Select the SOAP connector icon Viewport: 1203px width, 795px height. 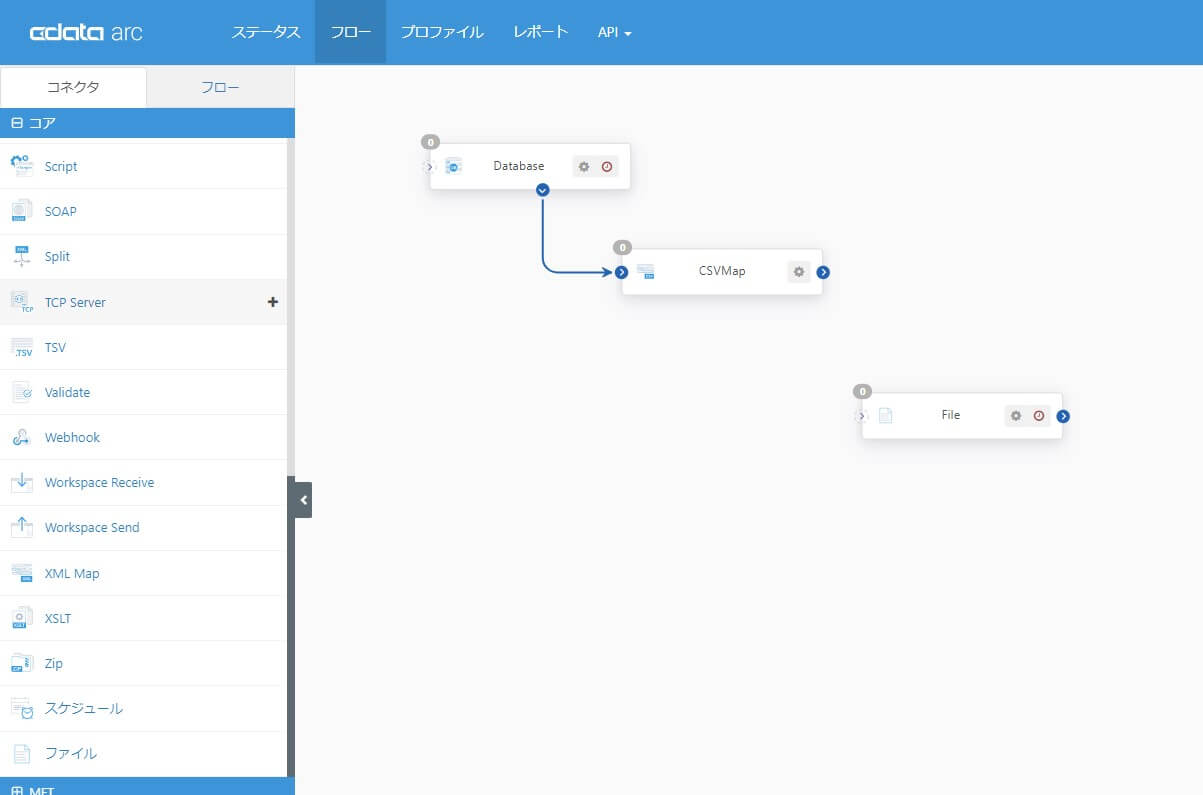click(21, 211)
